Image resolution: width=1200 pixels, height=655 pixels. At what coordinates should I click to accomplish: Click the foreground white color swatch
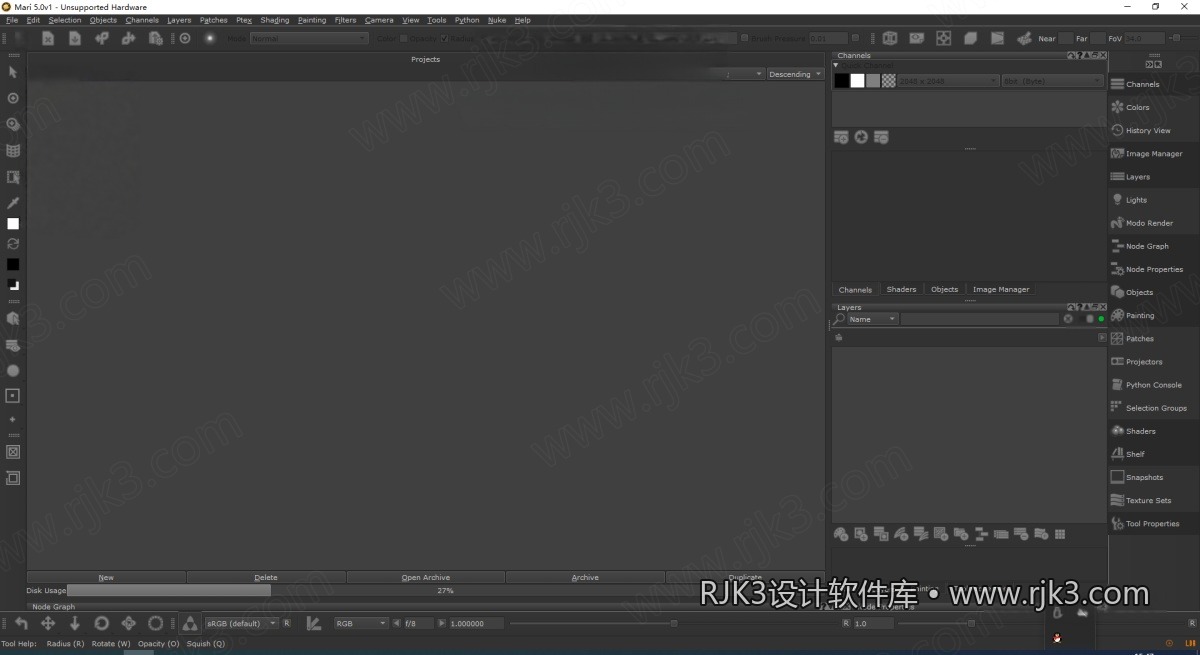[x=13, y=224]
